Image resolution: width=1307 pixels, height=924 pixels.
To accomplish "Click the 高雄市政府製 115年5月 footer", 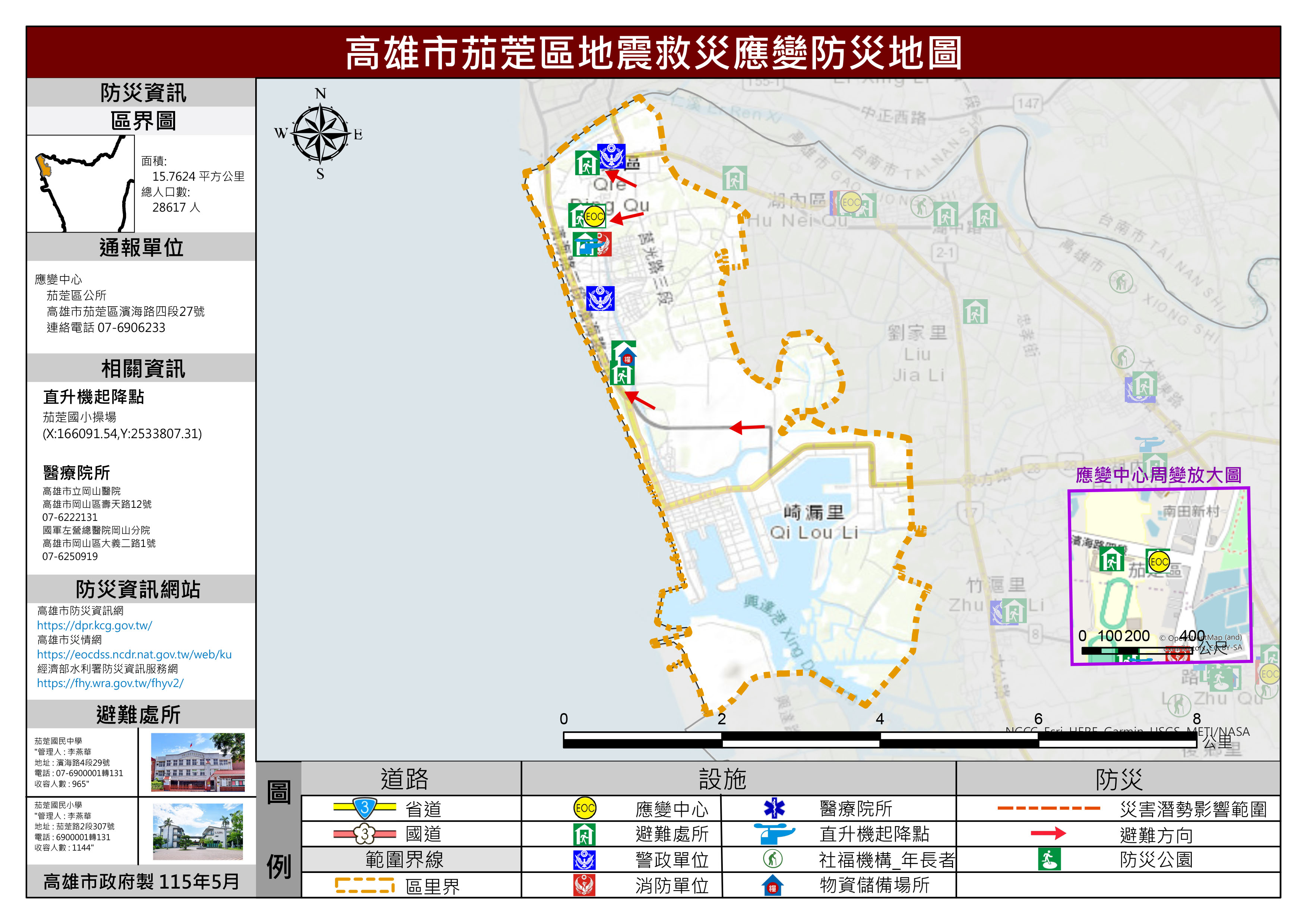I will (141, 882).
